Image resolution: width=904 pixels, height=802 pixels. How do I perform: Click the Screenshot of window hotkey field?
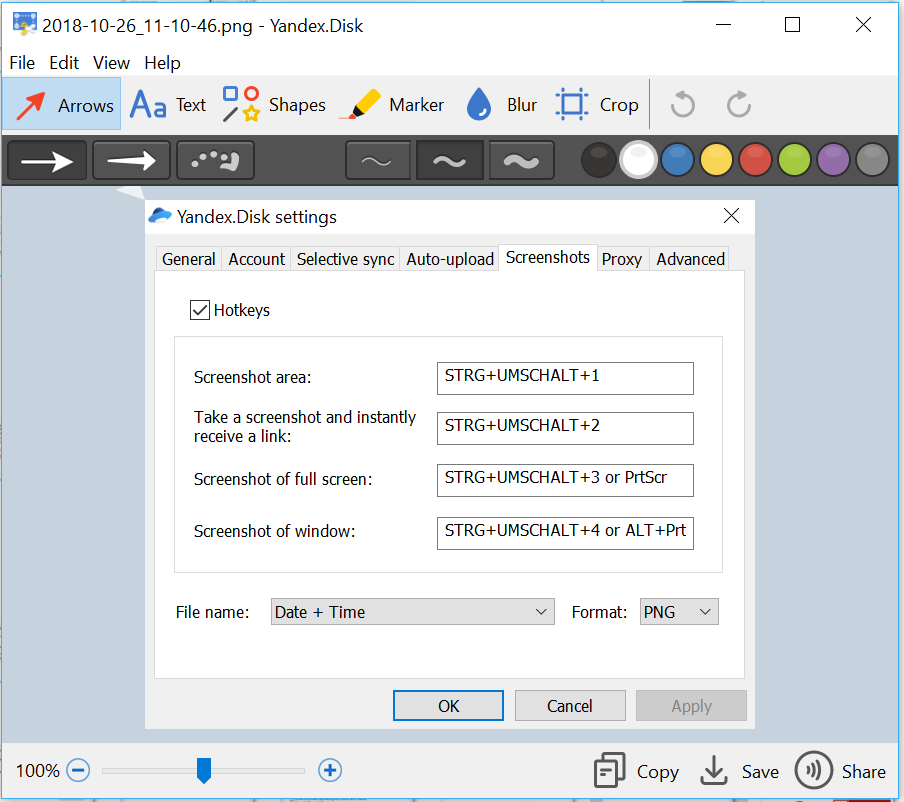[x=565, y=533]
